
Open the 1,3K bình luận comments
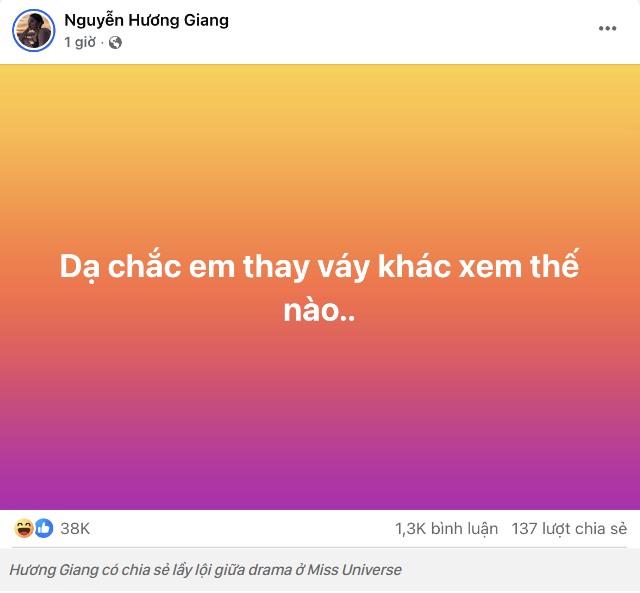444,528
